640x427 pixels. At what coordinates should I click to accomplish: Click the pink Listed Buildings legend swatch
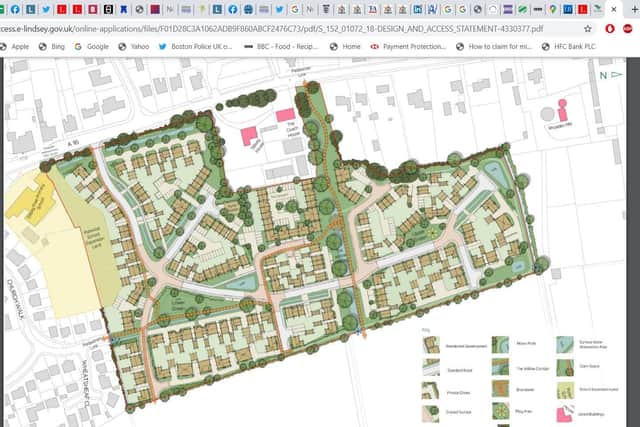(x=565, y=414)
